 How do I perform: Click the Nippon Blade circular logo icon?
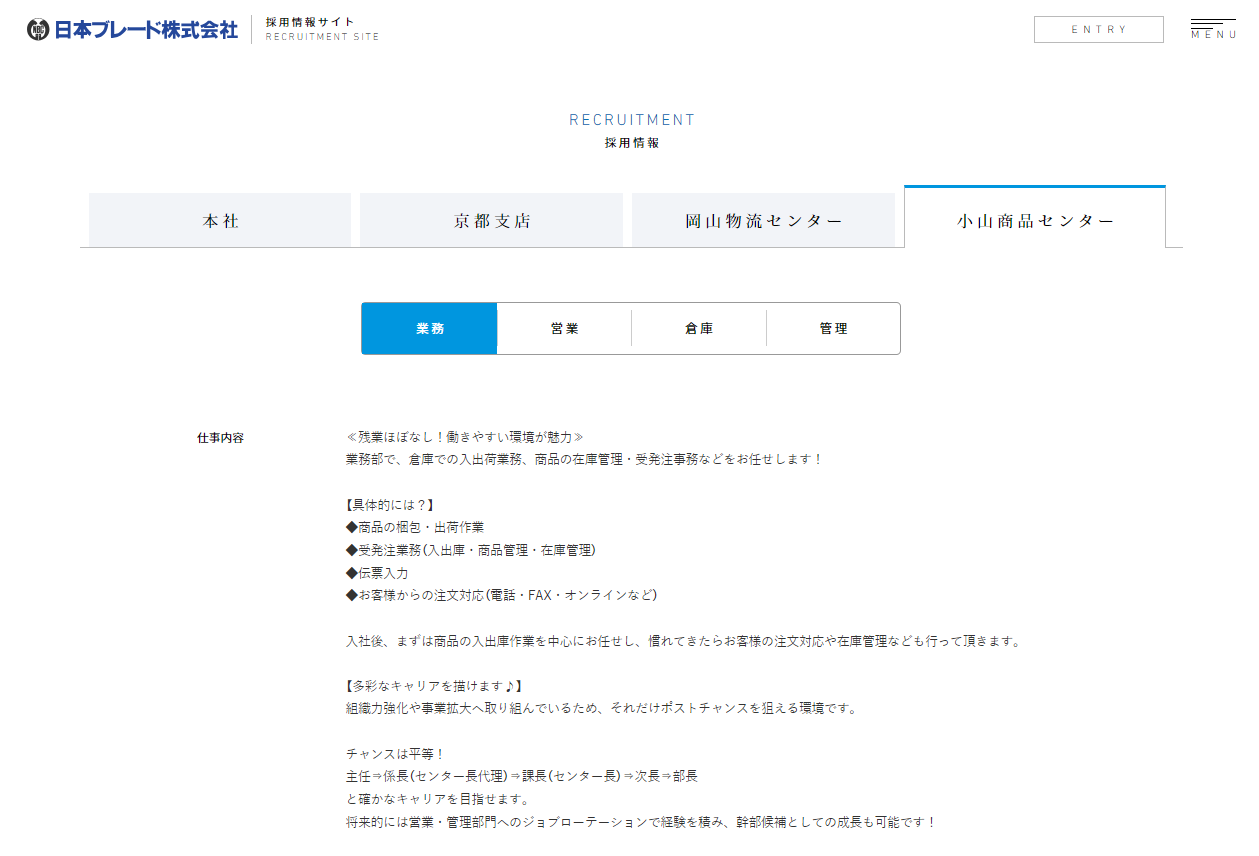(38, 30)
